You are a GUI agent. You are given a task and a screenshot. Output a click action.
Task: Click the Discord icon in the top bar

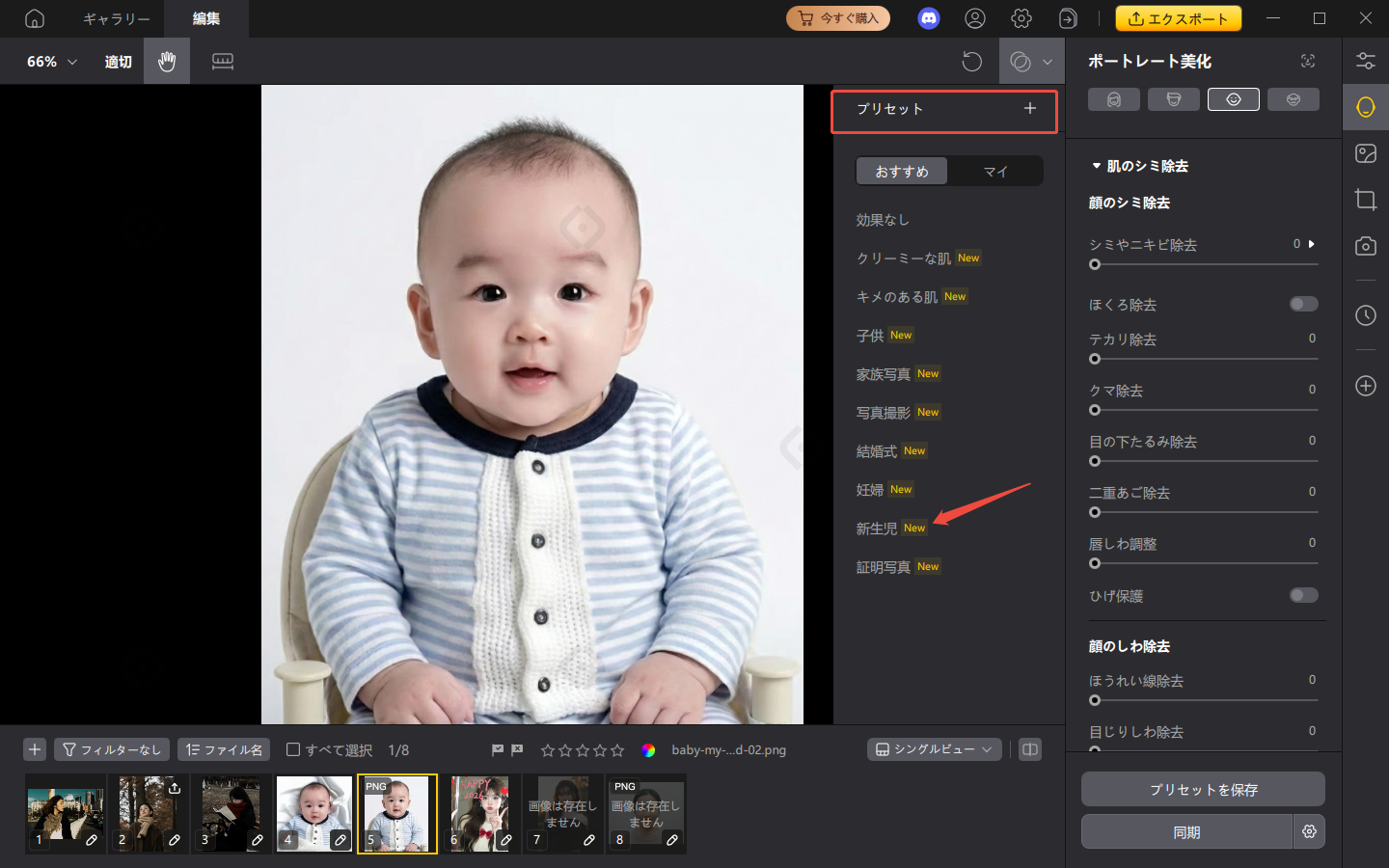pyautogui.click(x=928, y=17)
